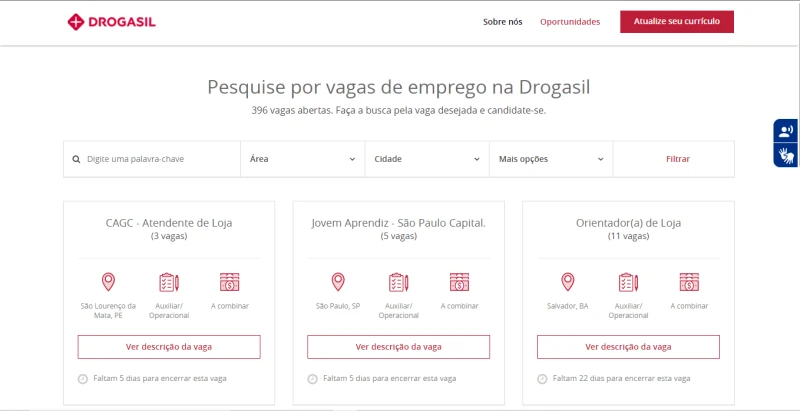The height and width of the screenshot is (411, 800).
Task: Go to Oportunidades page
Action: click(570, 22)
